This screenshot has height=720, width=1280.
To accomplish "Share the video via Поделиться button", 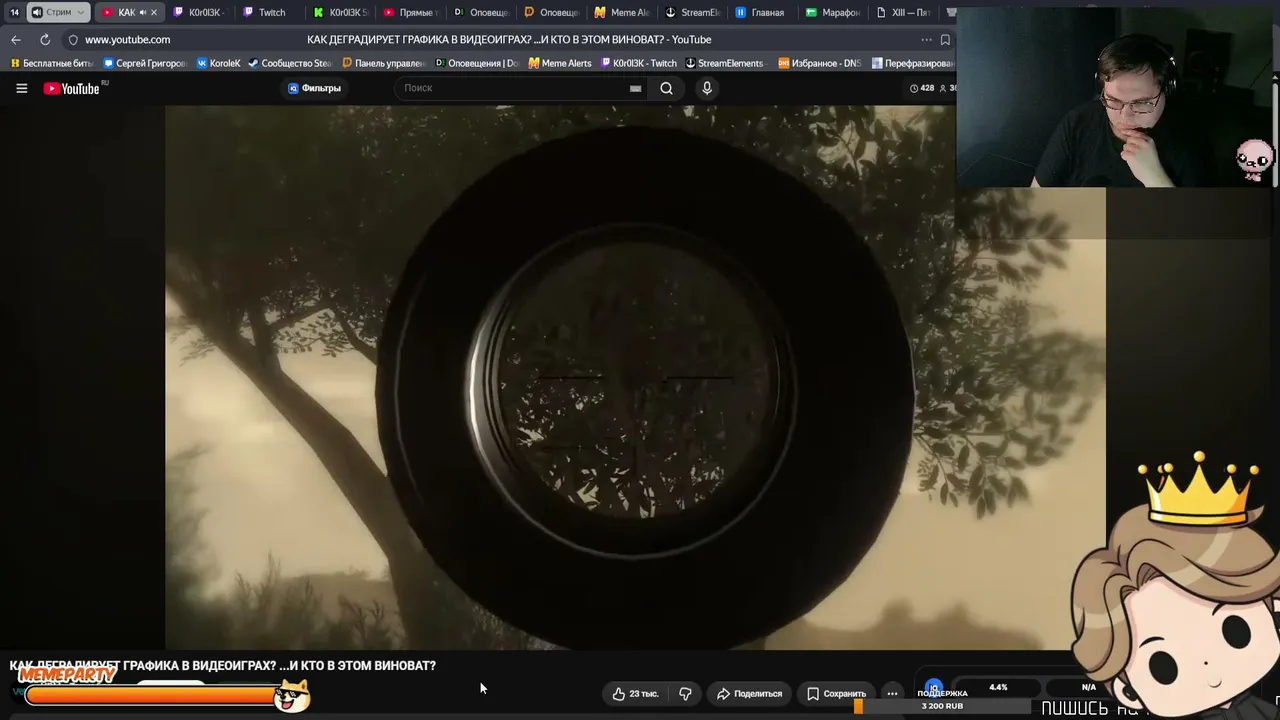I will pos(750,693).
